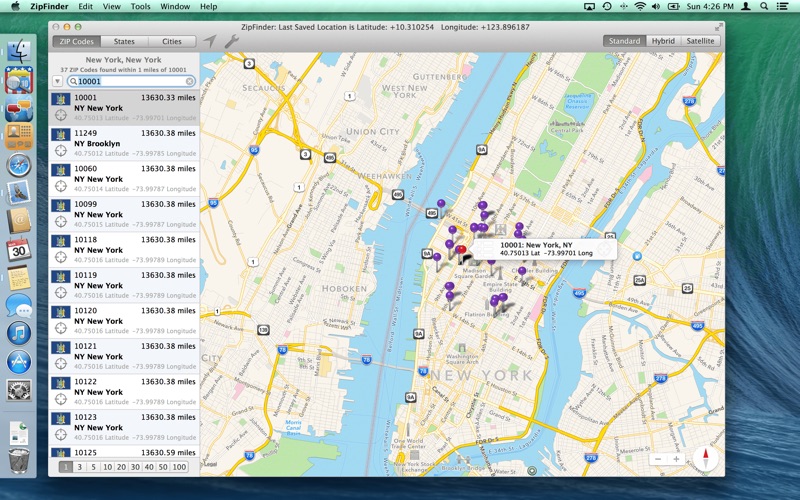This screenshot has width=800, height=500.
Task: Click the red pin for ZIP 10001
Action: point(460,251)
